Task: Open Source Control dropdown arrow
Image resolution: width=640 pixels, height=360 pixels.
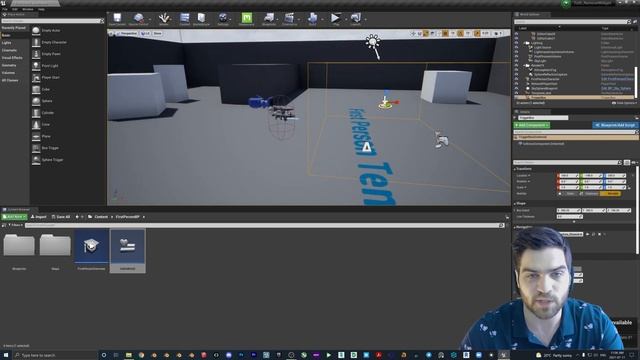Action: click(150, 19)
